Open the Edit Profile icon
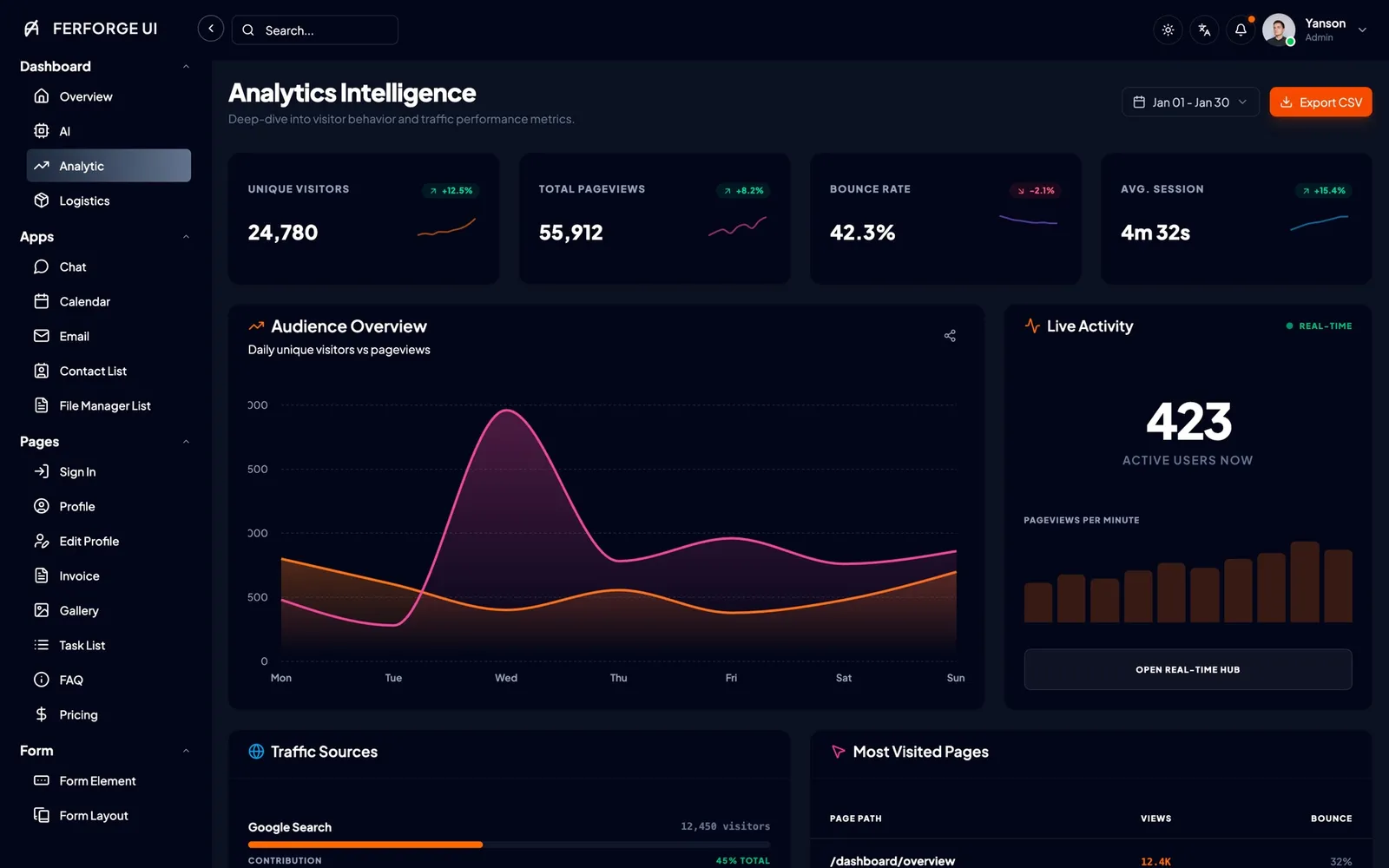The height and width of the screenshot is (868, 1389). [x=41, y=541]
